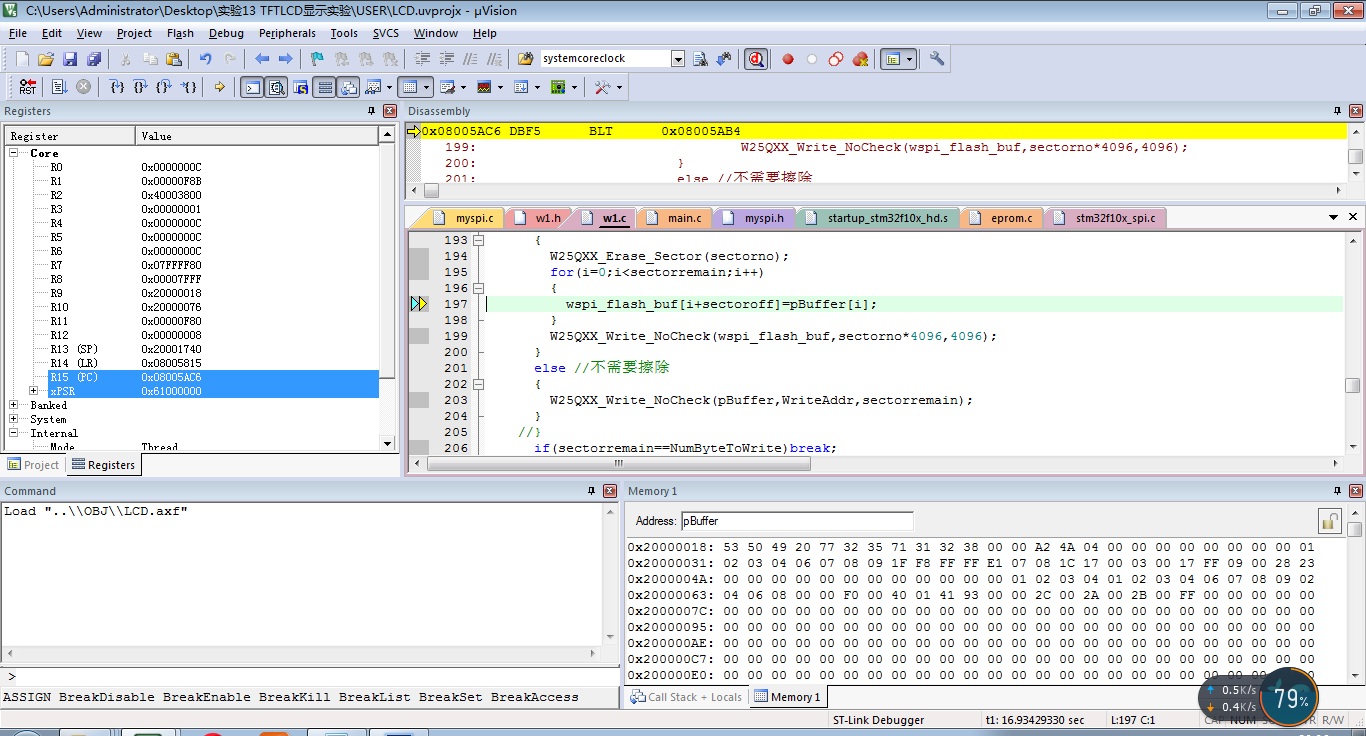
Task: Select the R13 (SP) register row
Action: coord(213,349)
